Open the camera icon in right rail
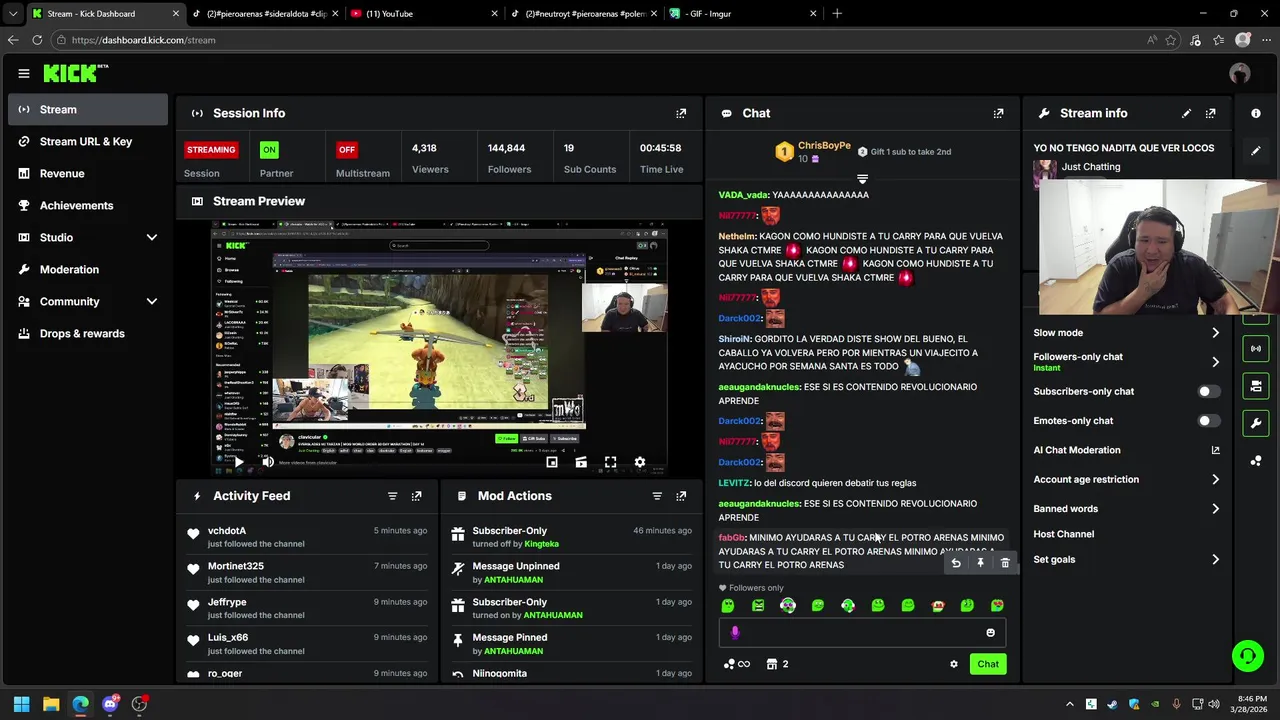The width and height of the screenshot is (1280, 720). pyautogui.click(x=1256, y=386)
